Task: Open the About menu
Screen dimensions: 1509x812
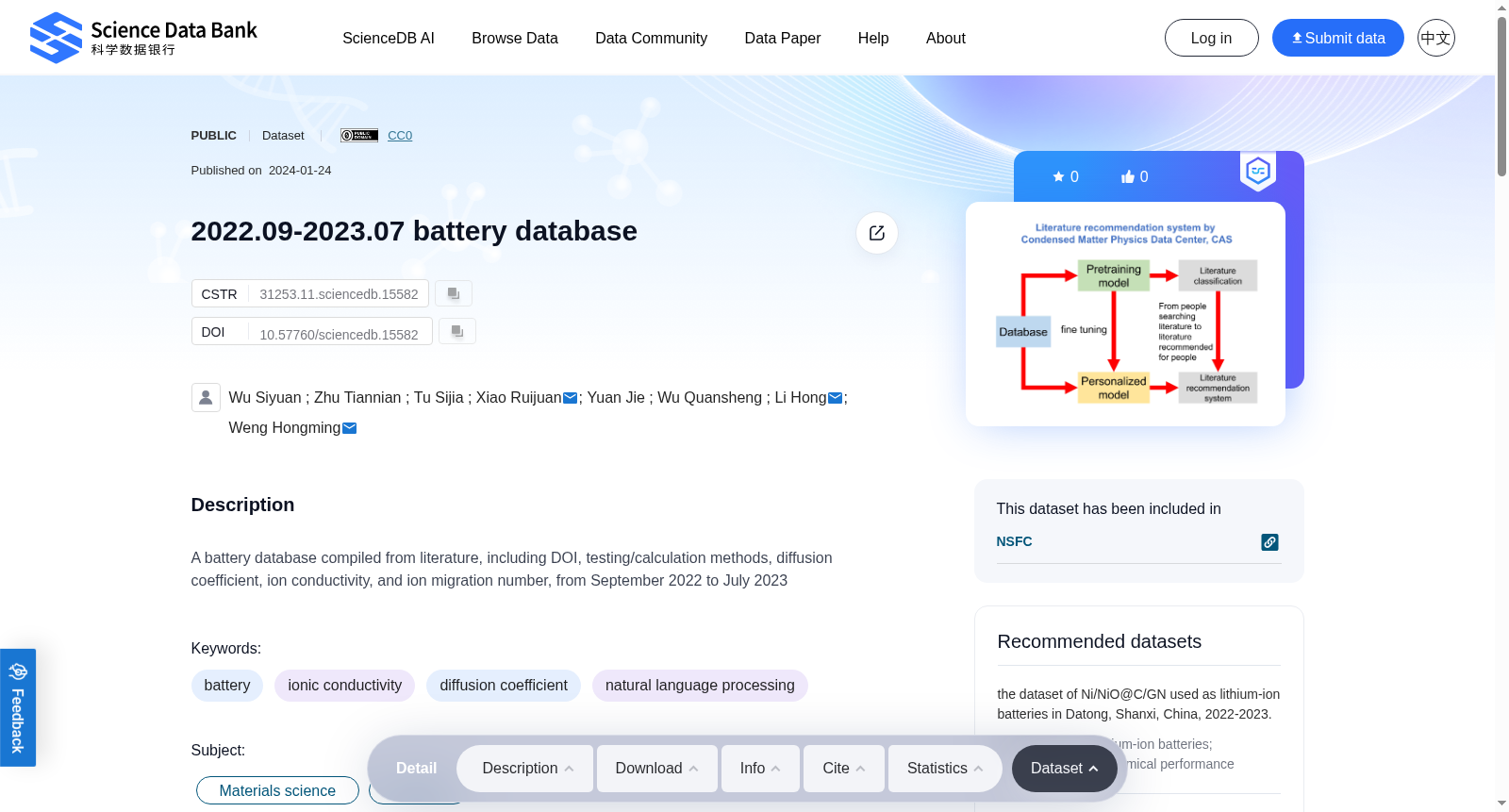Action: (x=946, y=38)
